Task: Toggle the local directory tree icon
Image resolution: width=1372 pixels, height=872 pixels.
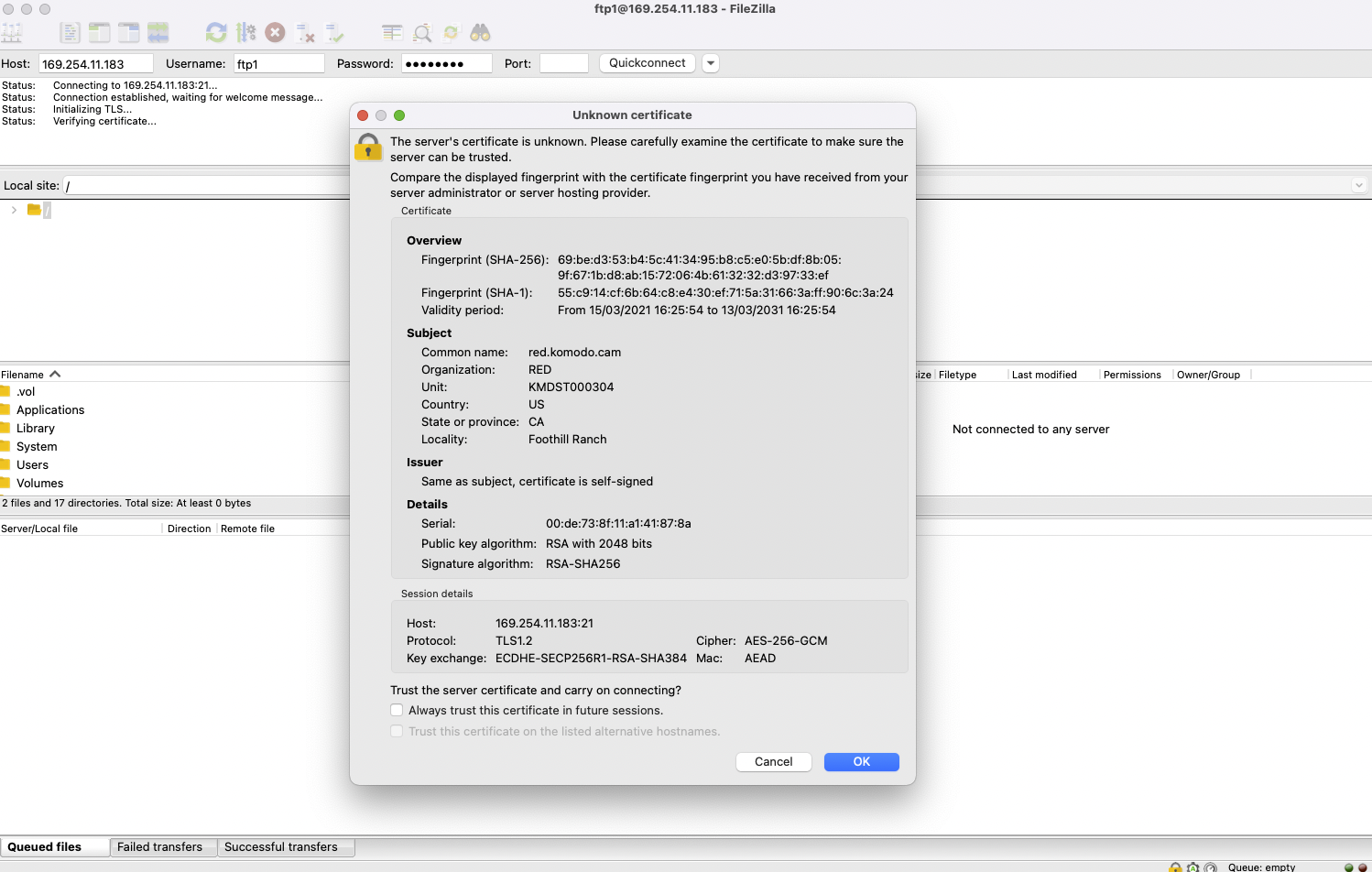Action: [x=99, y=33]
